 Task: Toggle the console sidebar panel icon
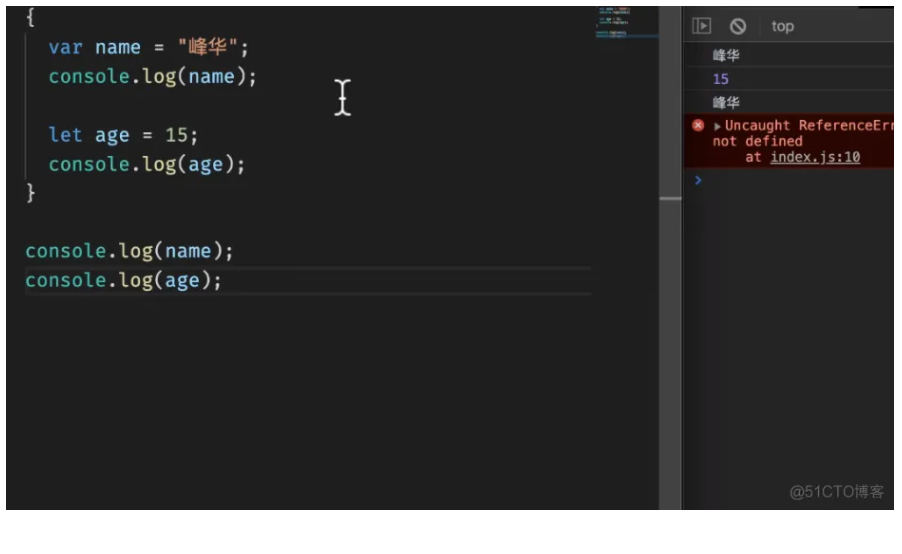click(702, 26)
